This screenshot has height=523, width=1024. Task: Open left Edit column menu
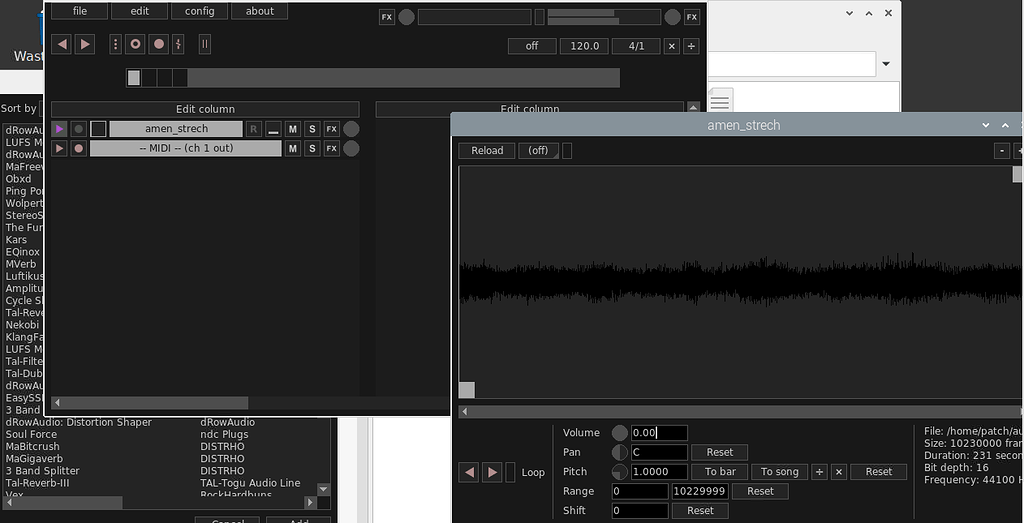click(x=205, y=109)
